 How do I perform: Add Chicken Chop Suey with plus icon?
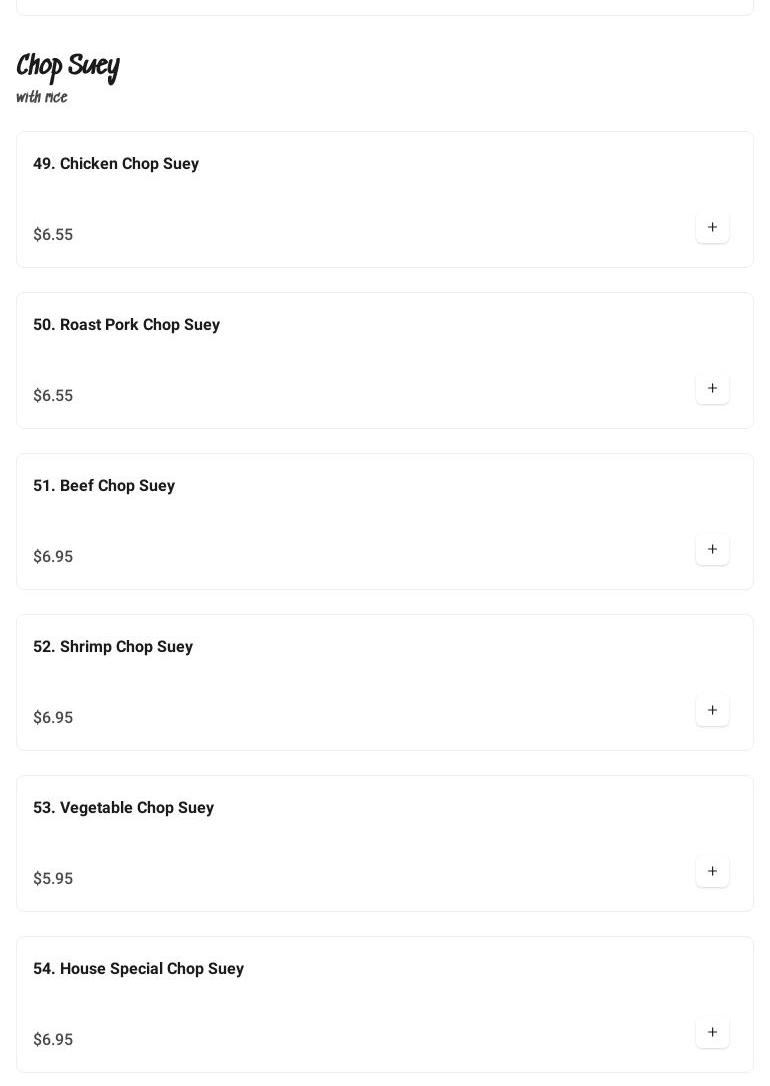712,227
